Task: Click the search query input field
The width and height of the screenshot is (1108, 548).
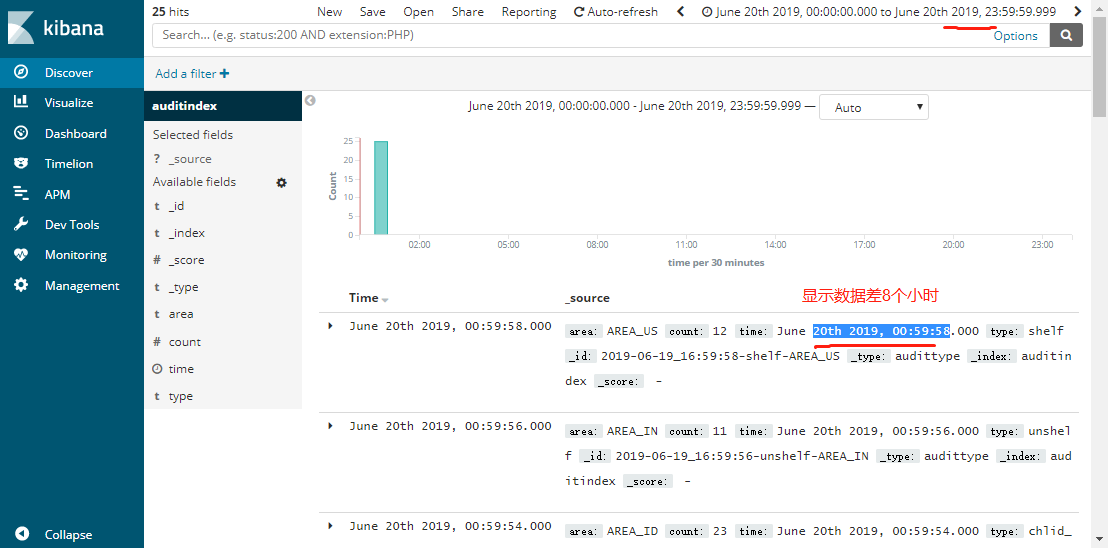Action: click(x=572, y=35)
